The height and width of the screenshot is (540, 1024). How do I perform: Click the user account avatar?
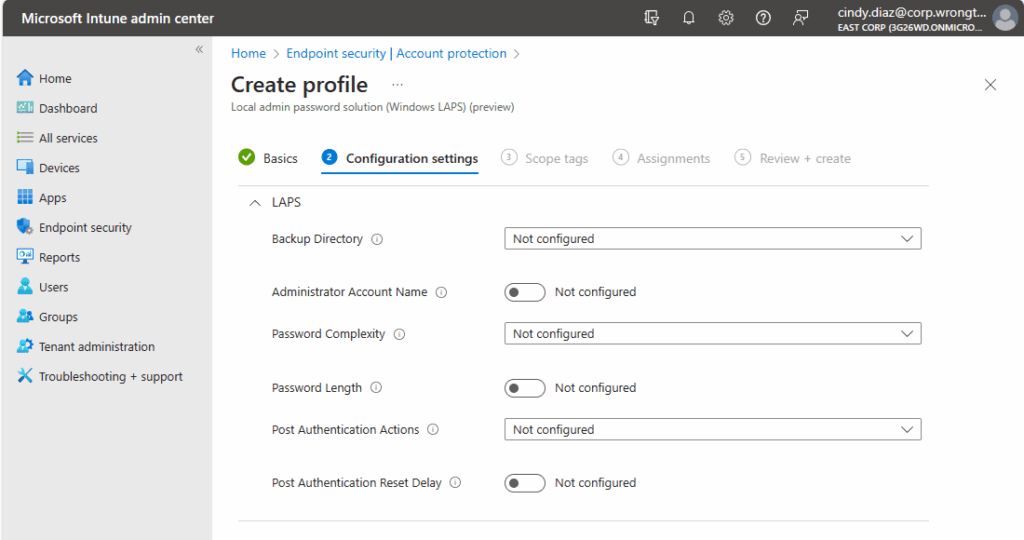[x=1004, y=18]
